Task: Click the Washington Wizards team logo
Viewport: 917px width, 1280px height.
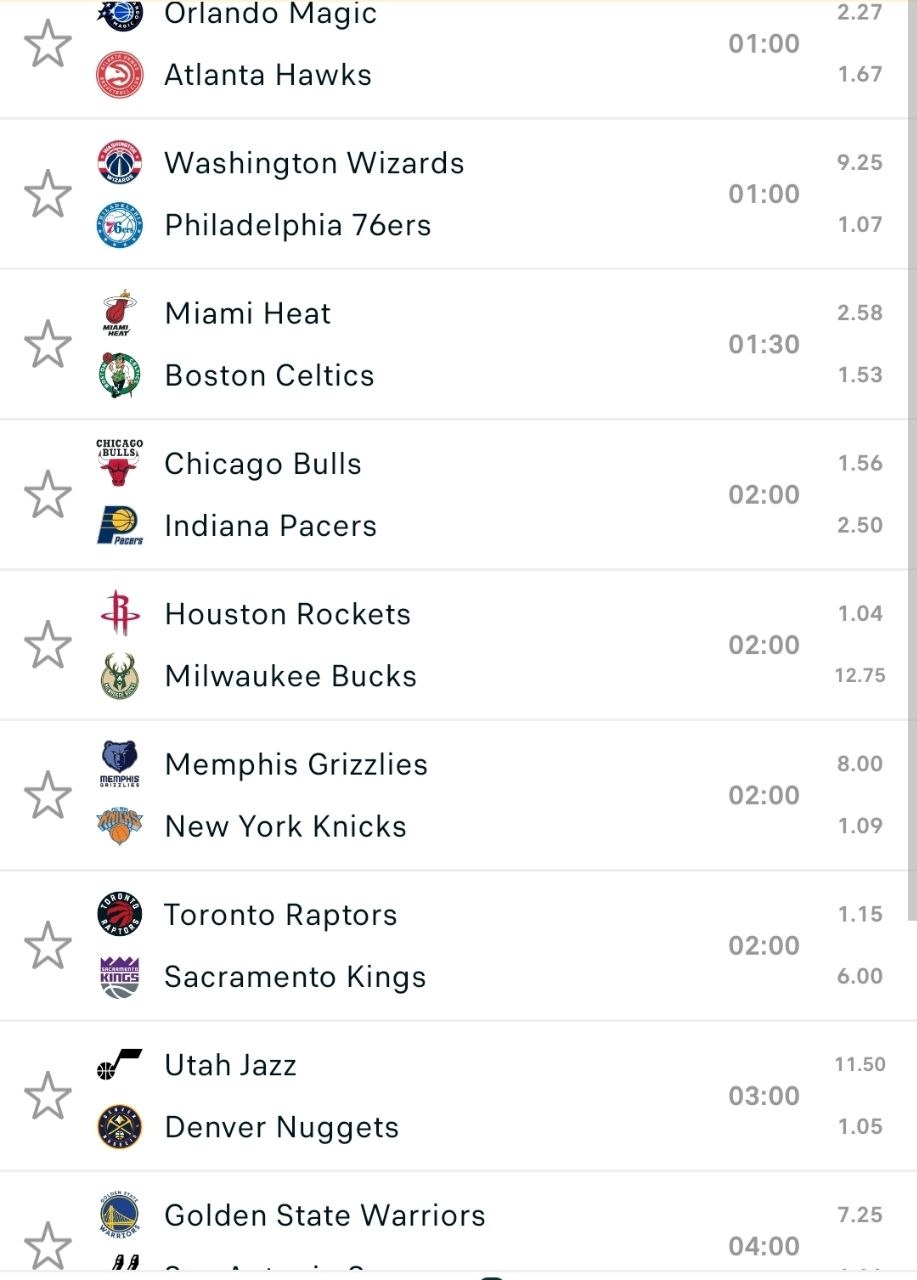Action: click(x=120, y=163)
